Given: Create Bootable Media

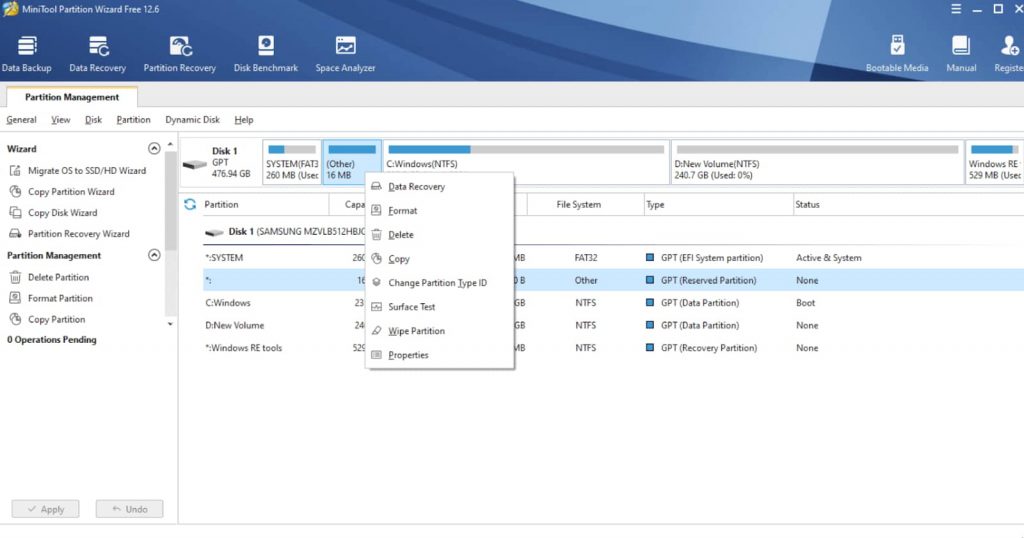Looking at the screenshot, I should pyautogui.click(x=897, y=54).
